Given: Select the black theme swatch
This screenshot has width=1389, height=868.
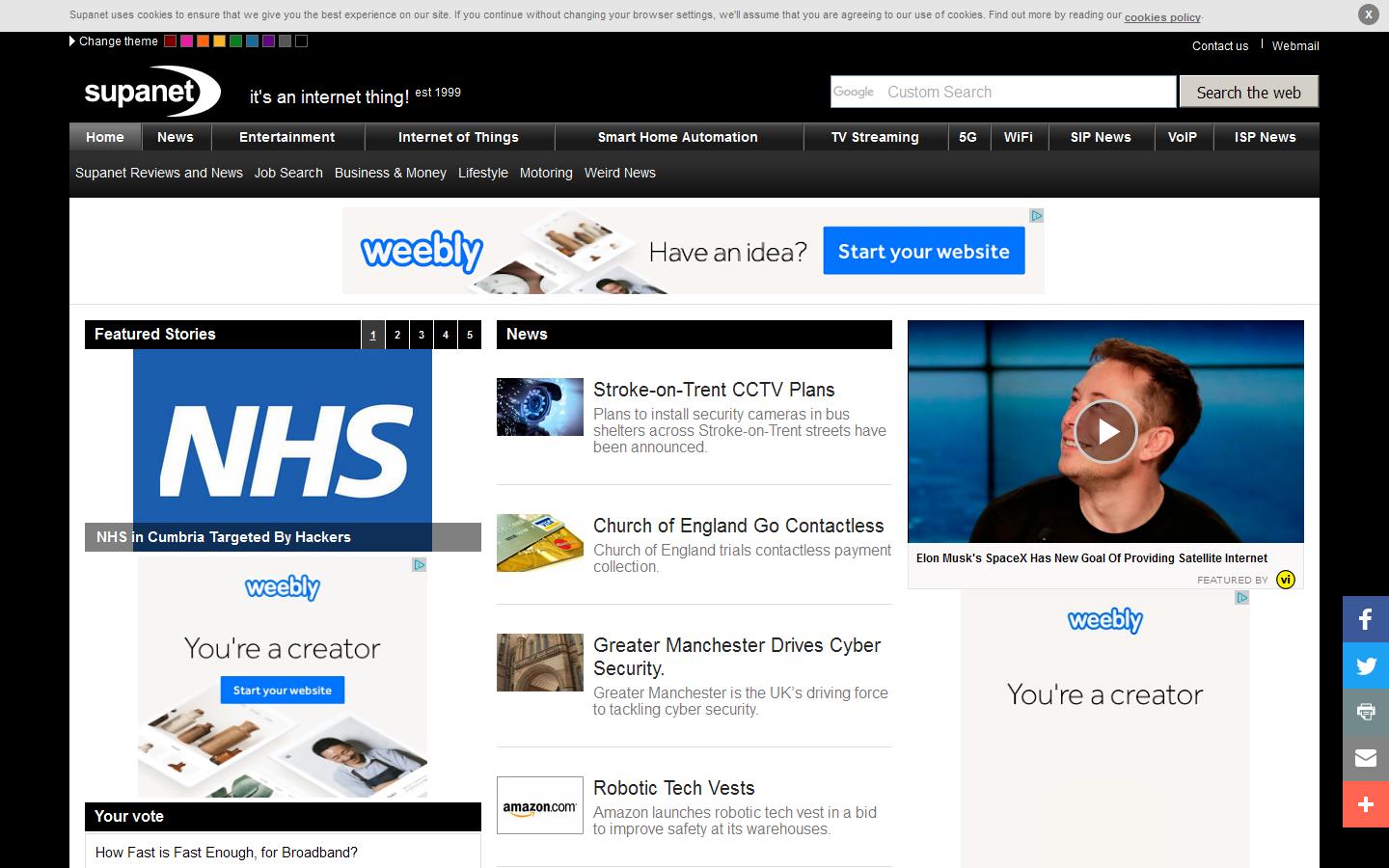Looking at the screenshot, I should point(301,41).
